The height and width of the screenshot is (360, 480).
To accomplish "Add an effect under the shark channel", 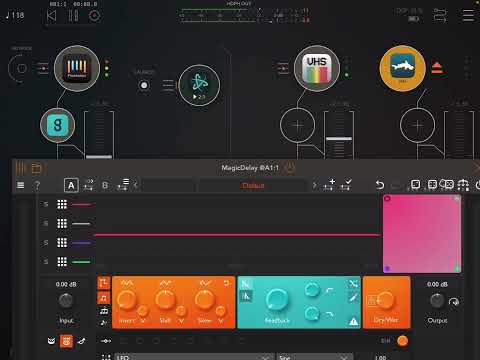I will point(417,125).
